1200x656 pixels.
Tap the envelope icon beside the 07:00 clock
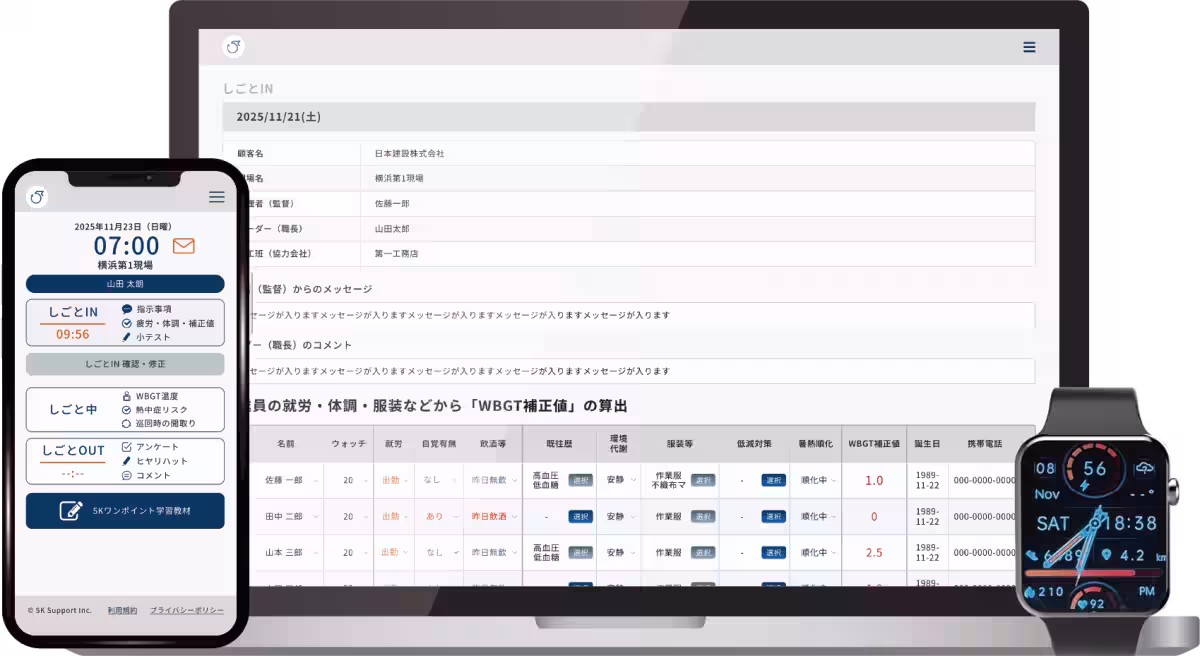pyautogui.click(x=183, y=247)
